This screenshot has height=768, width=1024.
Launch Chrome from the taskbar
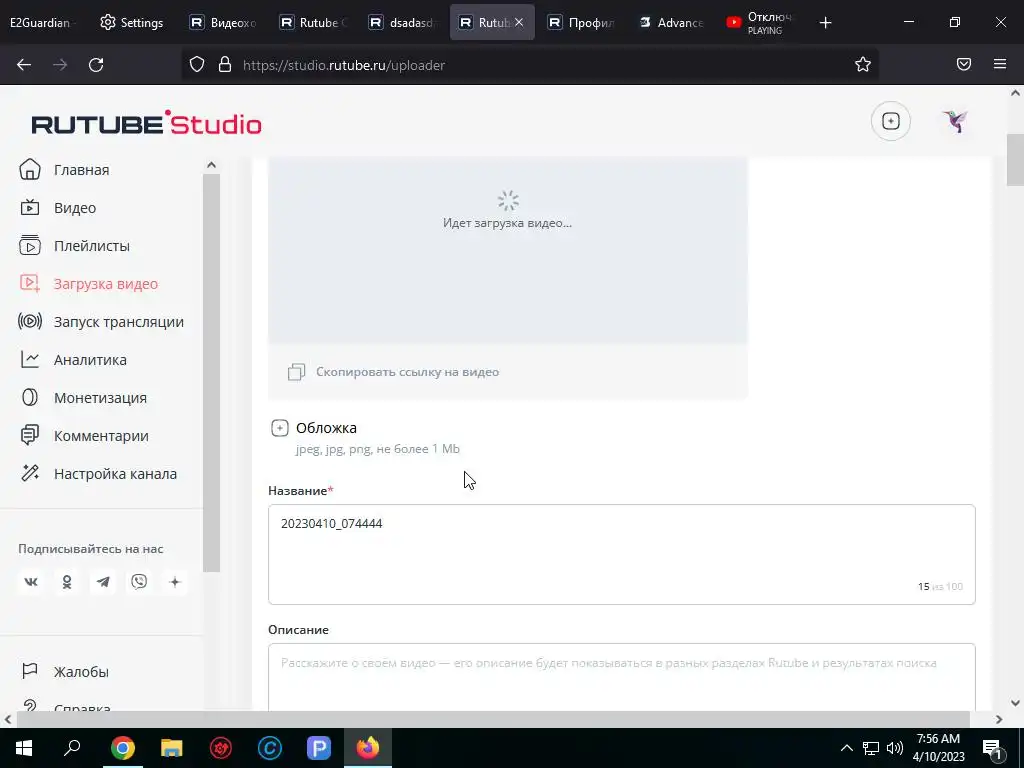pyautogui.click(x=122, y=748)
